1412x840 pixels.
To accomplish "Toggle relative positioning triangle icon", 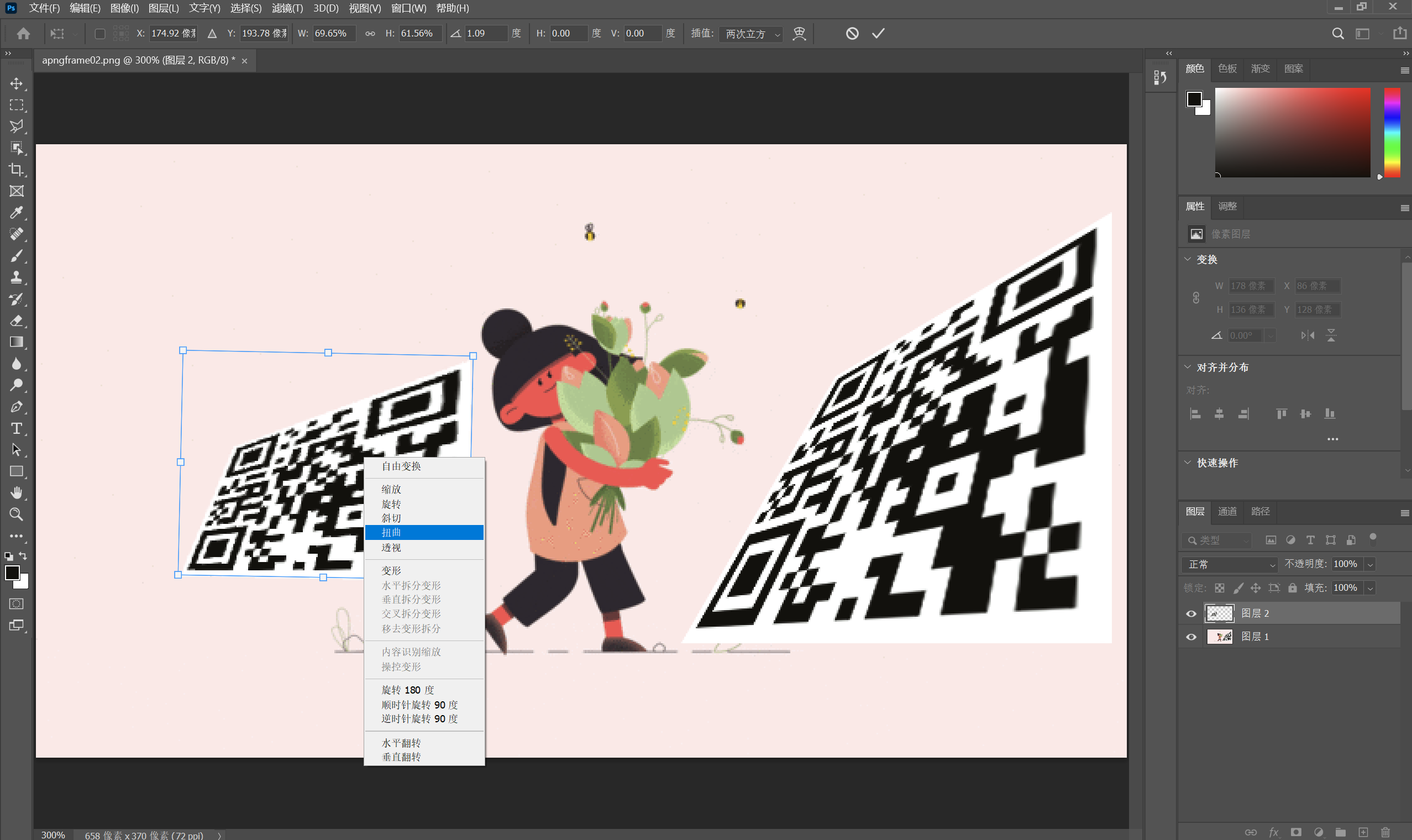I will [x=212, y=33].
